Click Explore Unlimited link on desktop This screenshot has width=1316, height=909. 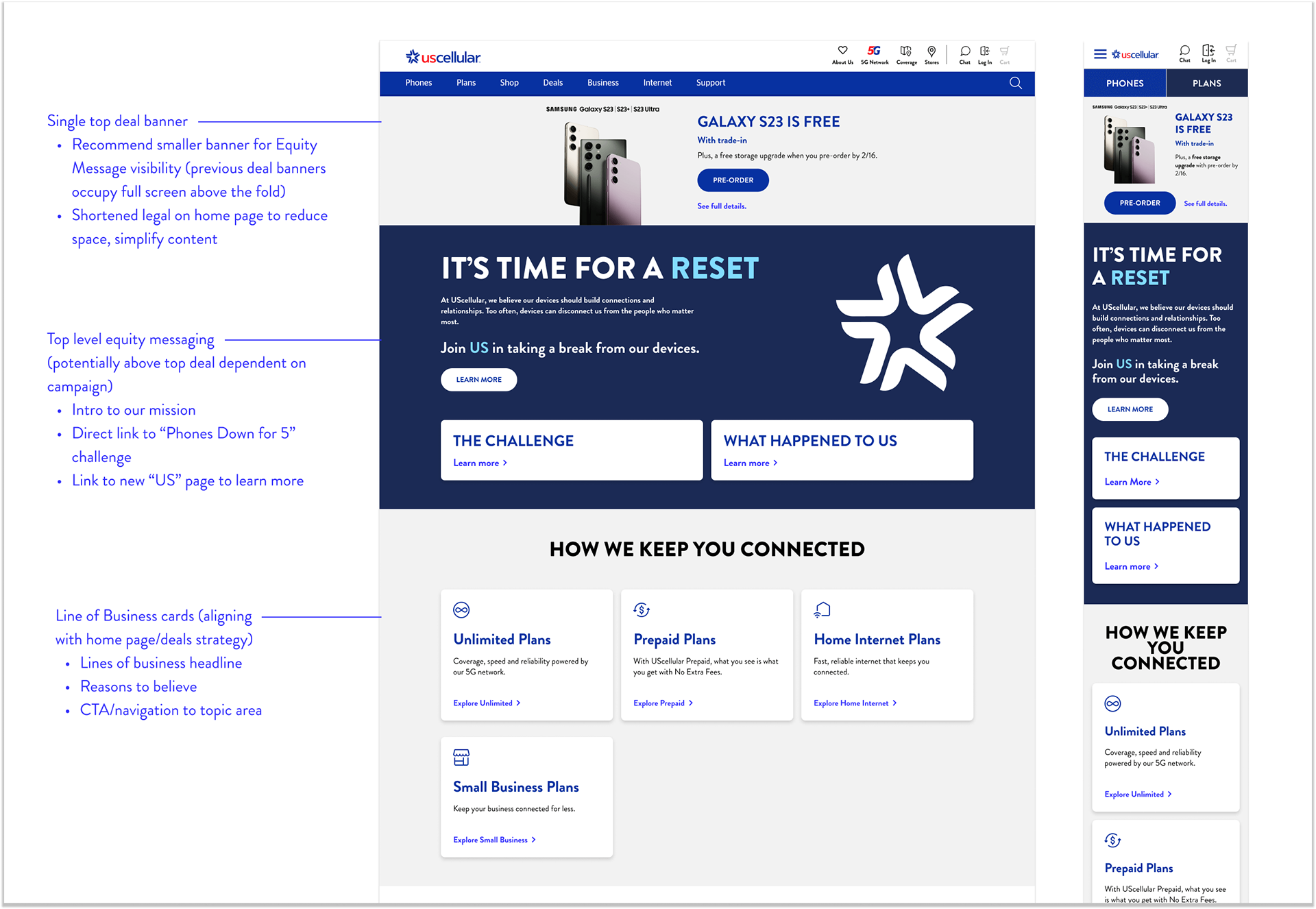[487, 703]
